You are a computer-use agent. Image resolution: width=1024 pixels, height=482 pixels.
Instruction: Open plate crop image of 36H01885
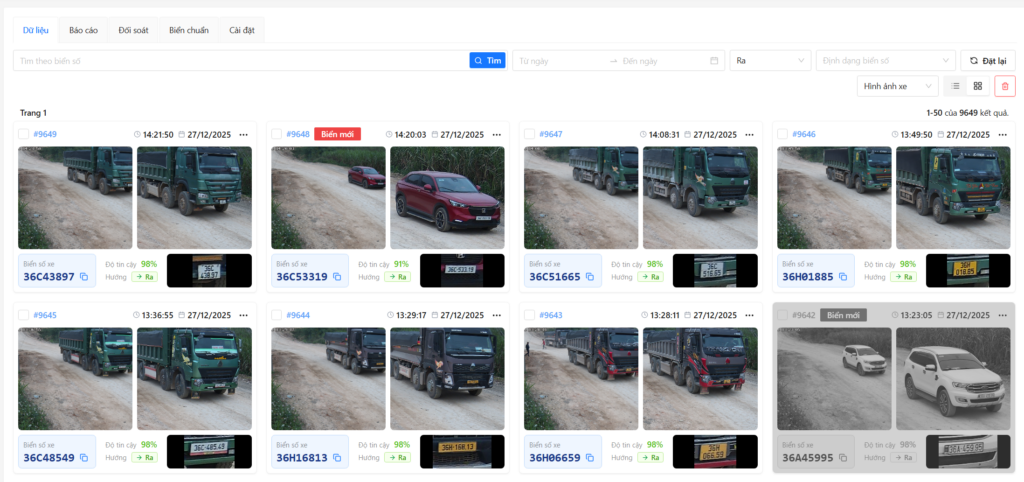pyautogui.click(x=968, y=270)
